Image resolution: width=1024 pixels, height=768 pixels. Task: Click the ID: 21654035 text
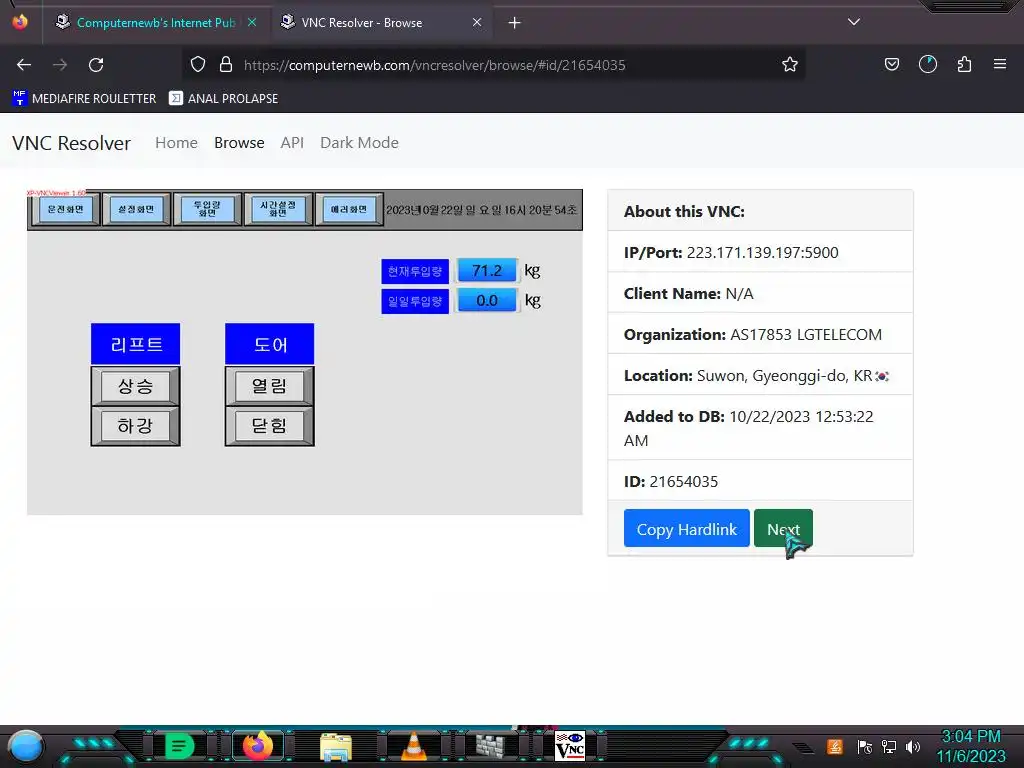[671, 481]
